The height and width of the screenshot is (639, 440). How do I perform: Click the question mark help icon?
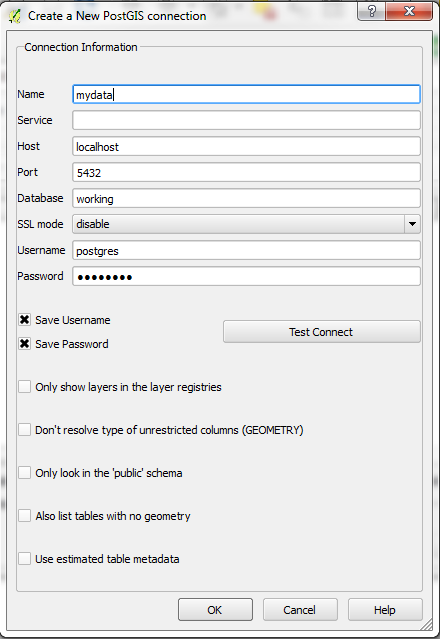(371, 11)
